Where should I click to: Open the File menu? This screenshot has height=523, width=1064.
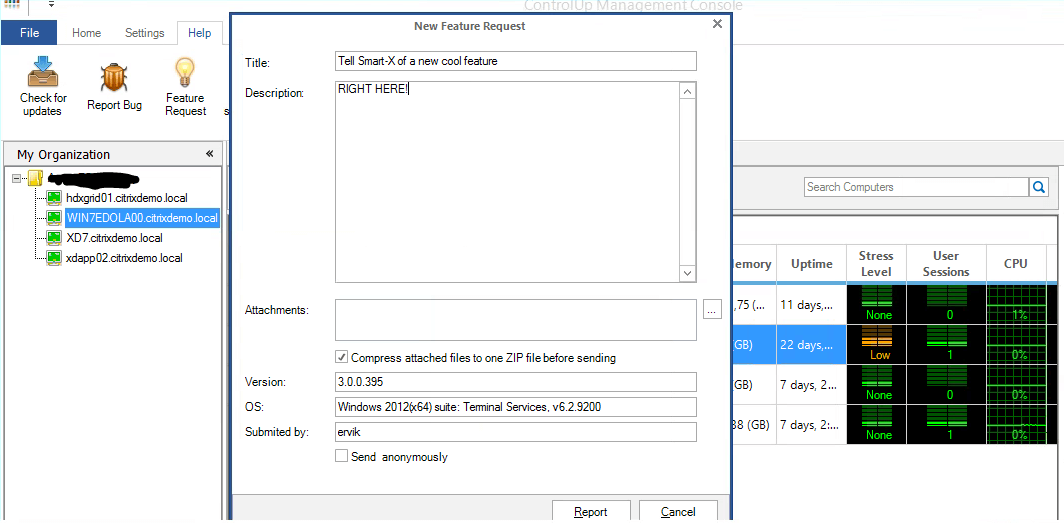[x=29, y=33]
